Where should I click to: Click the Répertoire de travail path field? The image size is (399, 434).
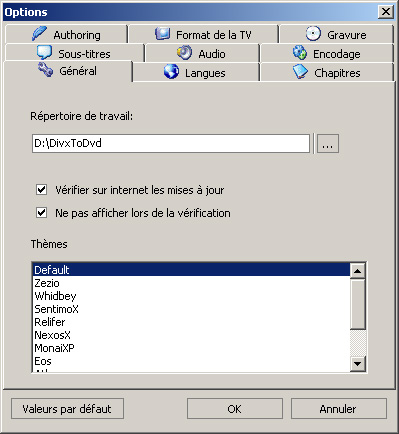(x=171, y=143)
